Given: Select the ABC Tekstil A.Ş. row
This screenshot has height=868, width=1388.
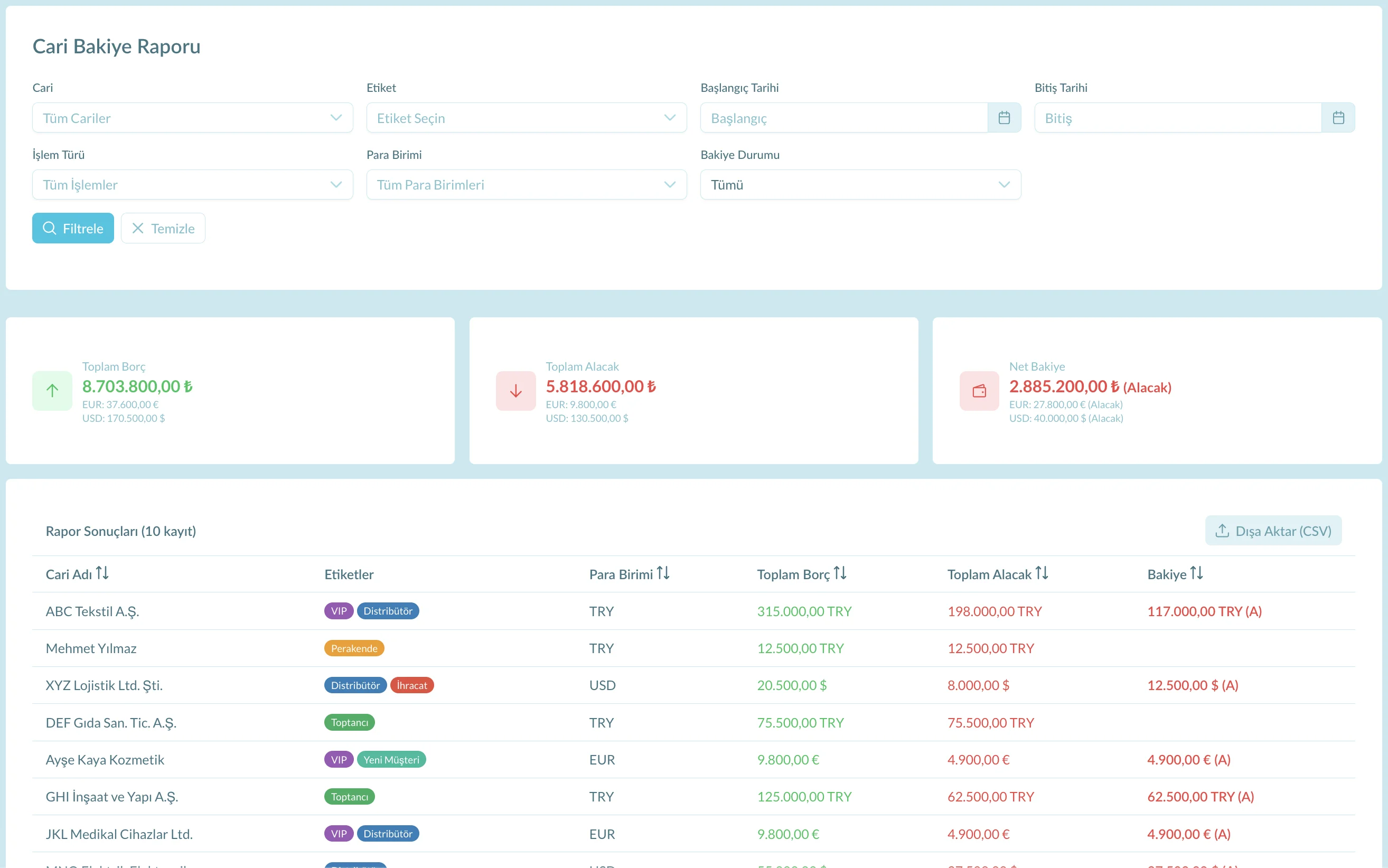Looking at the screenshot, I should pos(693,611).
